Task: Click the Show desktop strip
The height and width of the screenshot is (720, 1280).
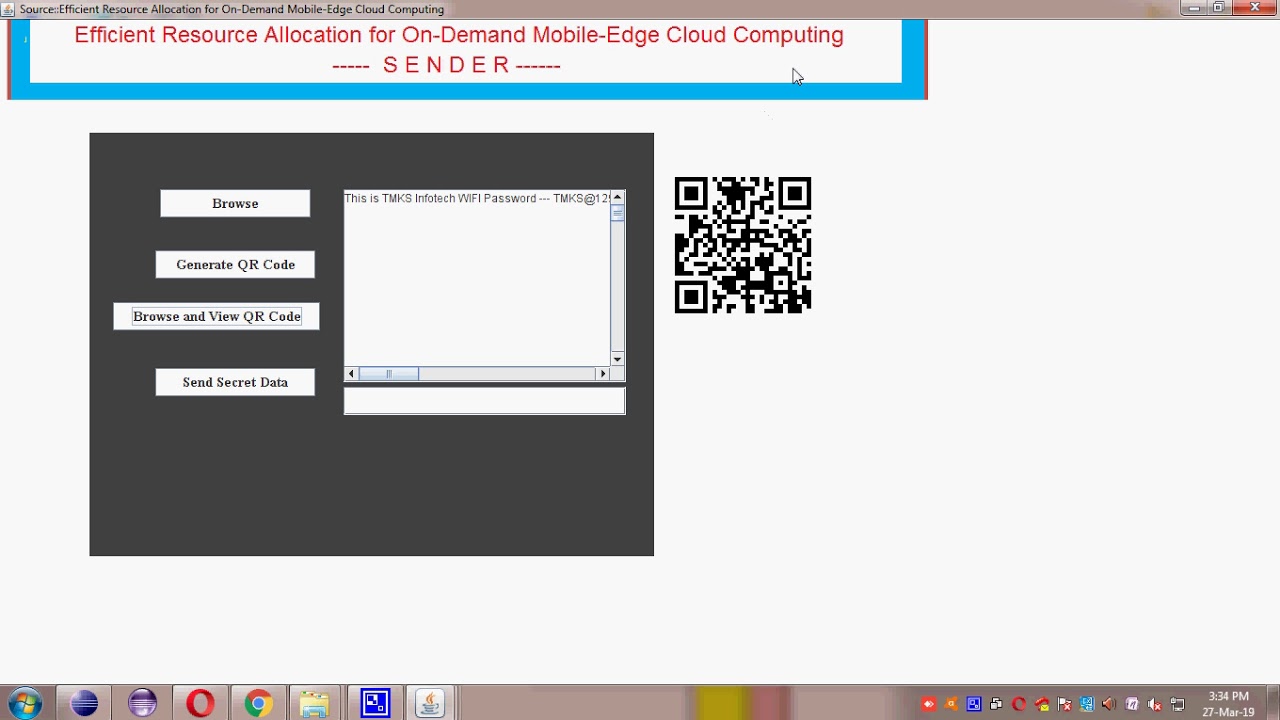Action: (x=1272, y=704)
